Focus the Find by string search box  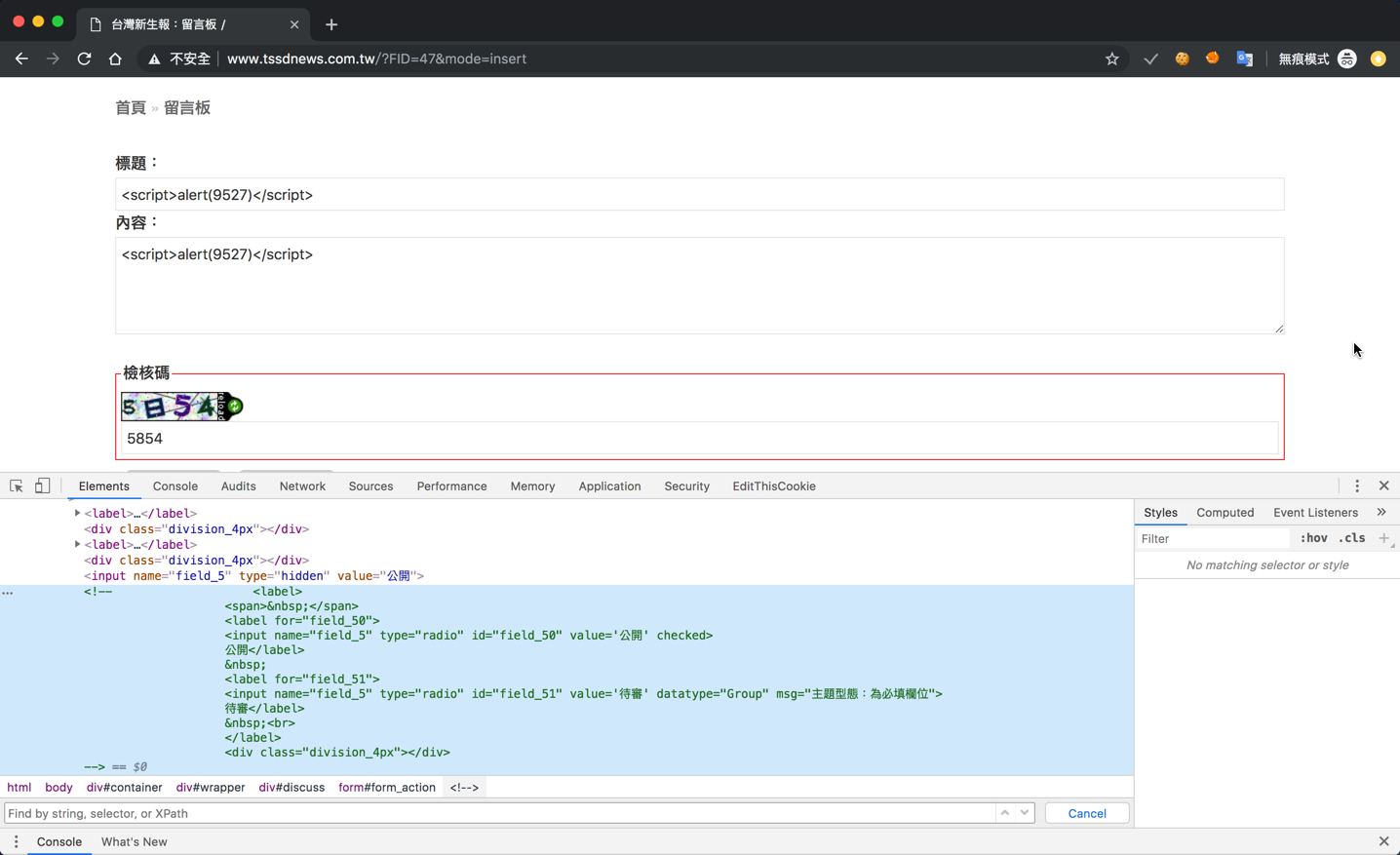point(499,813)
